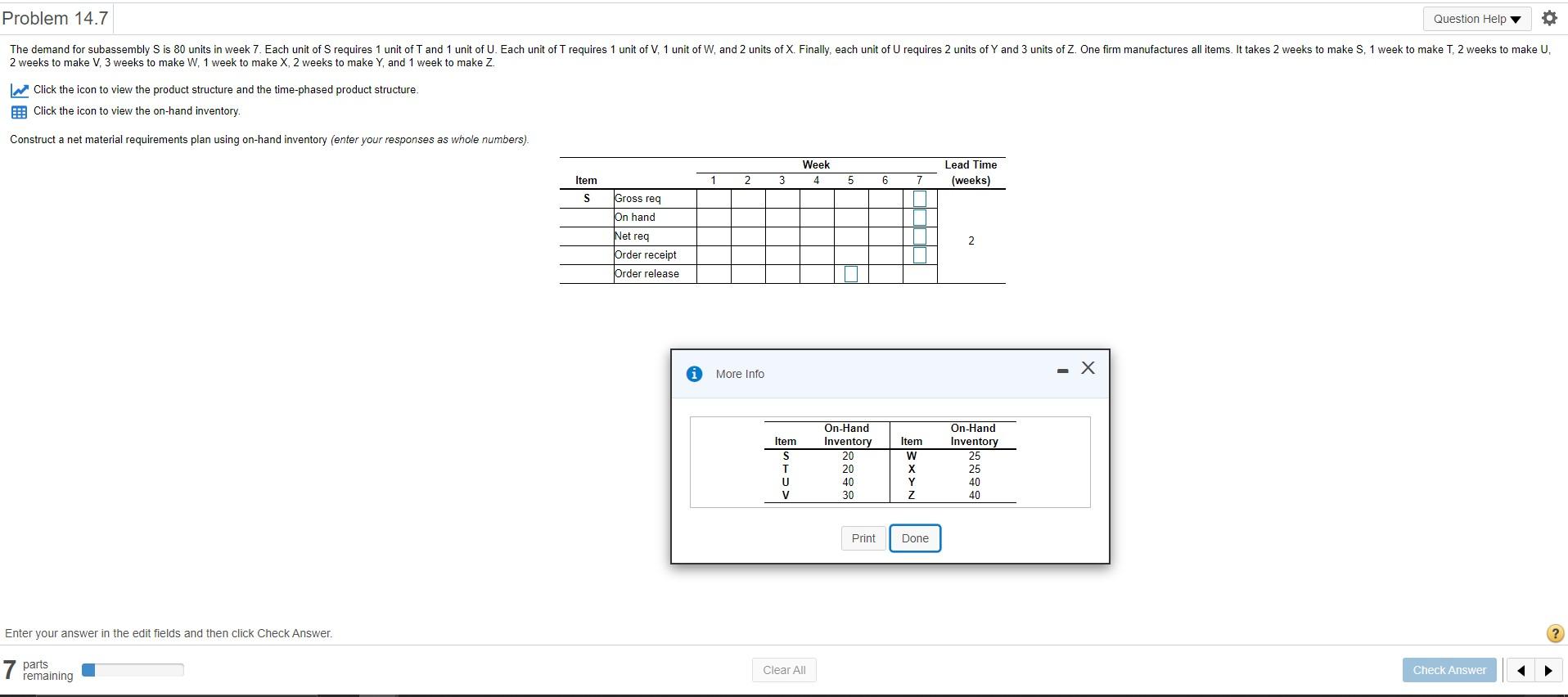Image resolution: width=1568 pixels, height=697 pixels.
Task: Click the 'Enter your answer' instruction text
Action: click(x=169, y=633)
